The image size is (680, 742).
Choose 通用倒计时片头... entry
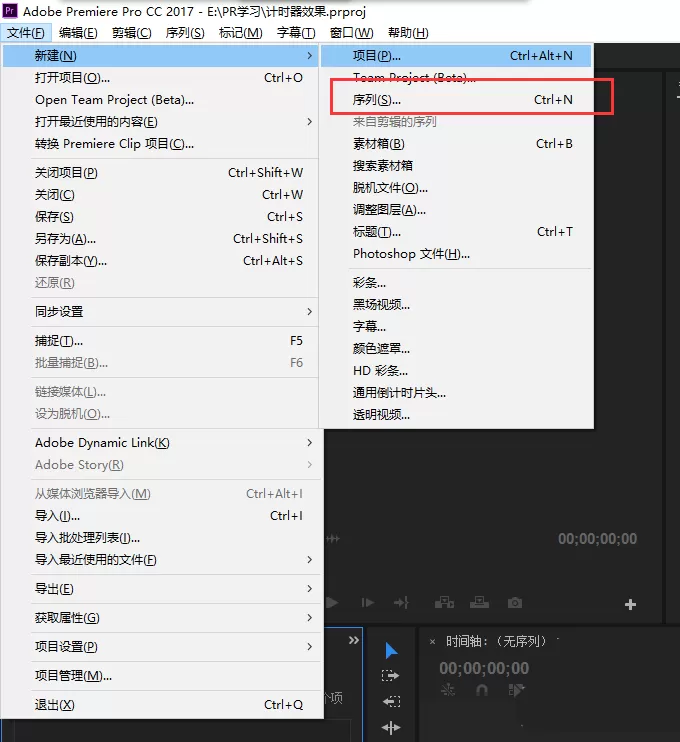[x=456, y=392]
